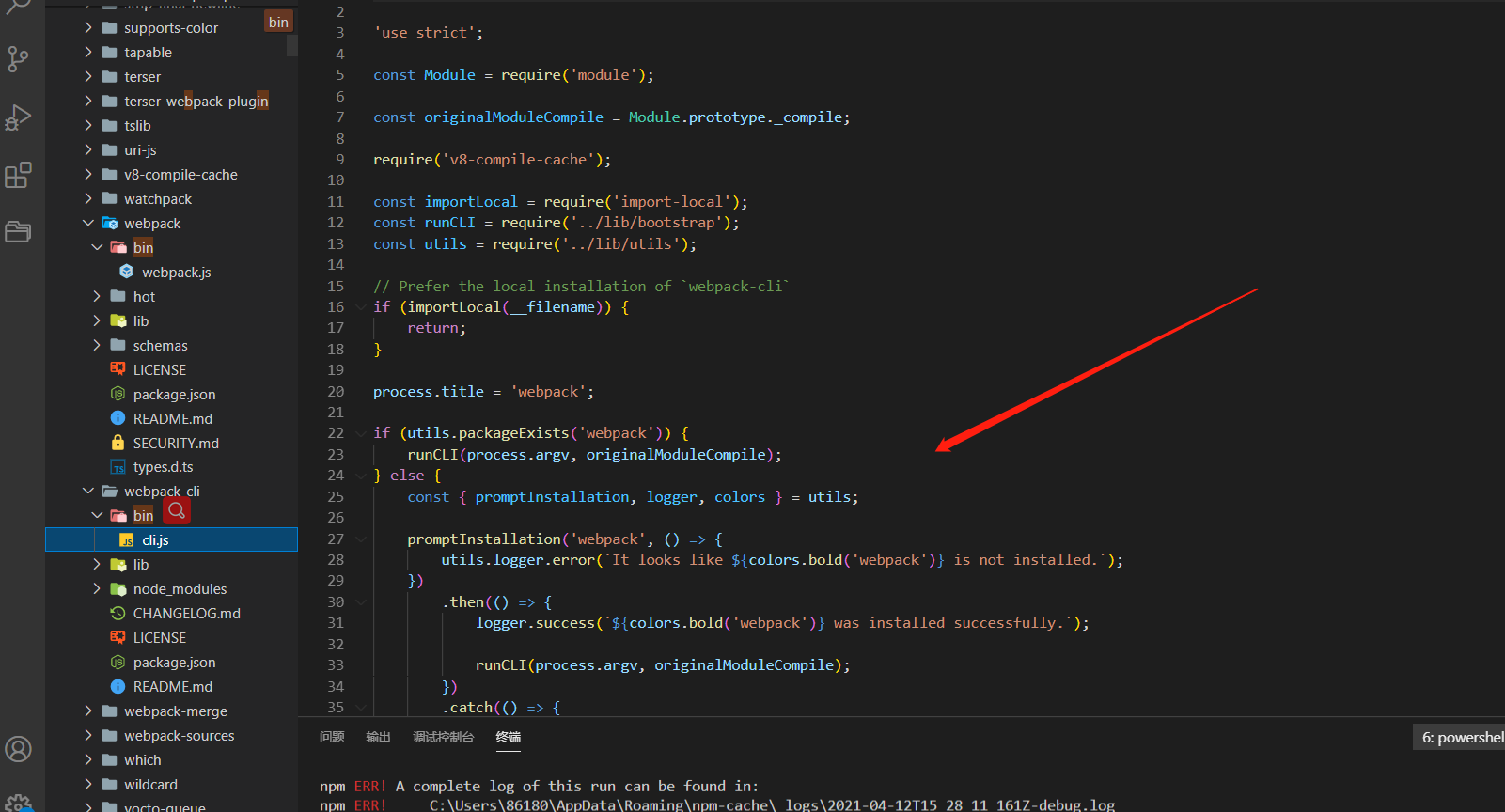Switch to the 调试控制台 panel tab

click(x=444, y=737)
